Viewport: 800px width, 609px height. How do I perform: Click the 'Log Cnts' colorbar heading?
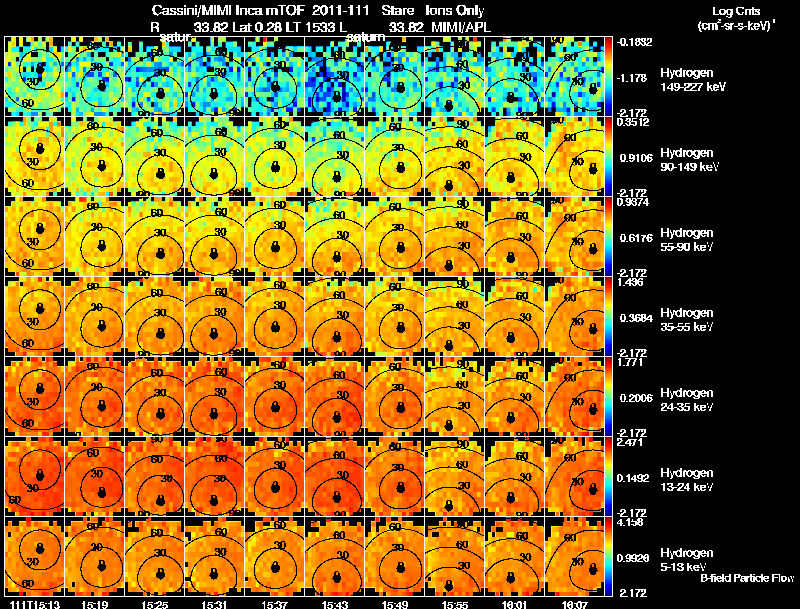tap(736, 11)
